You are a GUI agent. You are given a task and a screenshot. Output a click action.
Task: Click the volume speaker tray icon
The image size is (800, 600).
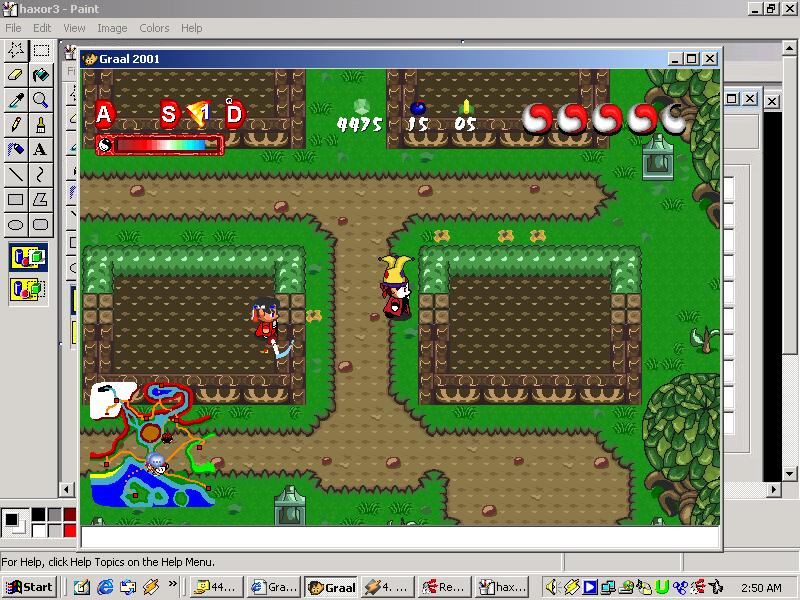(552, 587)
